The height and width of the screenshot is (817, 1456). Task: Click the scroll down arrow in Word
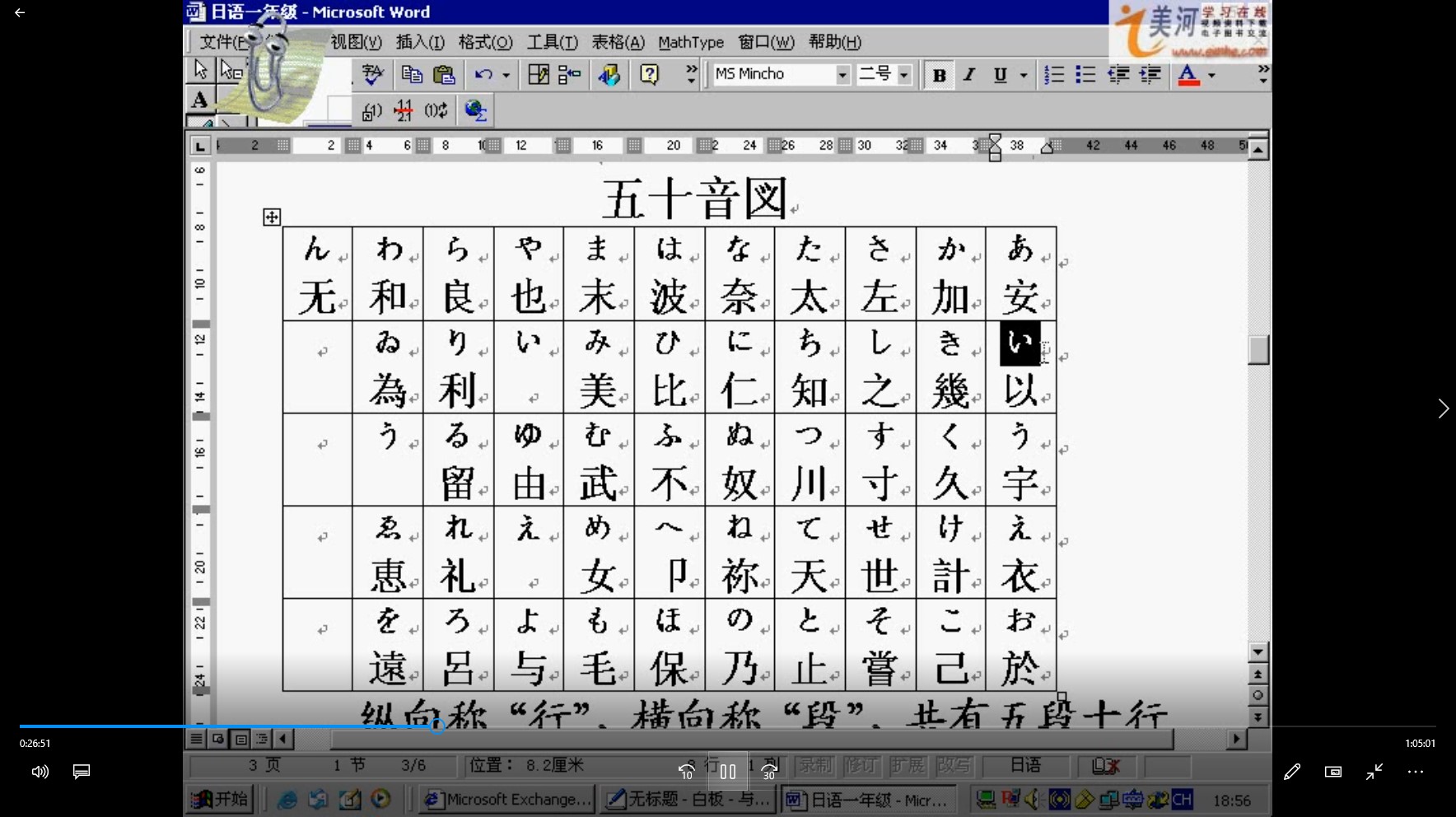tap(1258, 652)
